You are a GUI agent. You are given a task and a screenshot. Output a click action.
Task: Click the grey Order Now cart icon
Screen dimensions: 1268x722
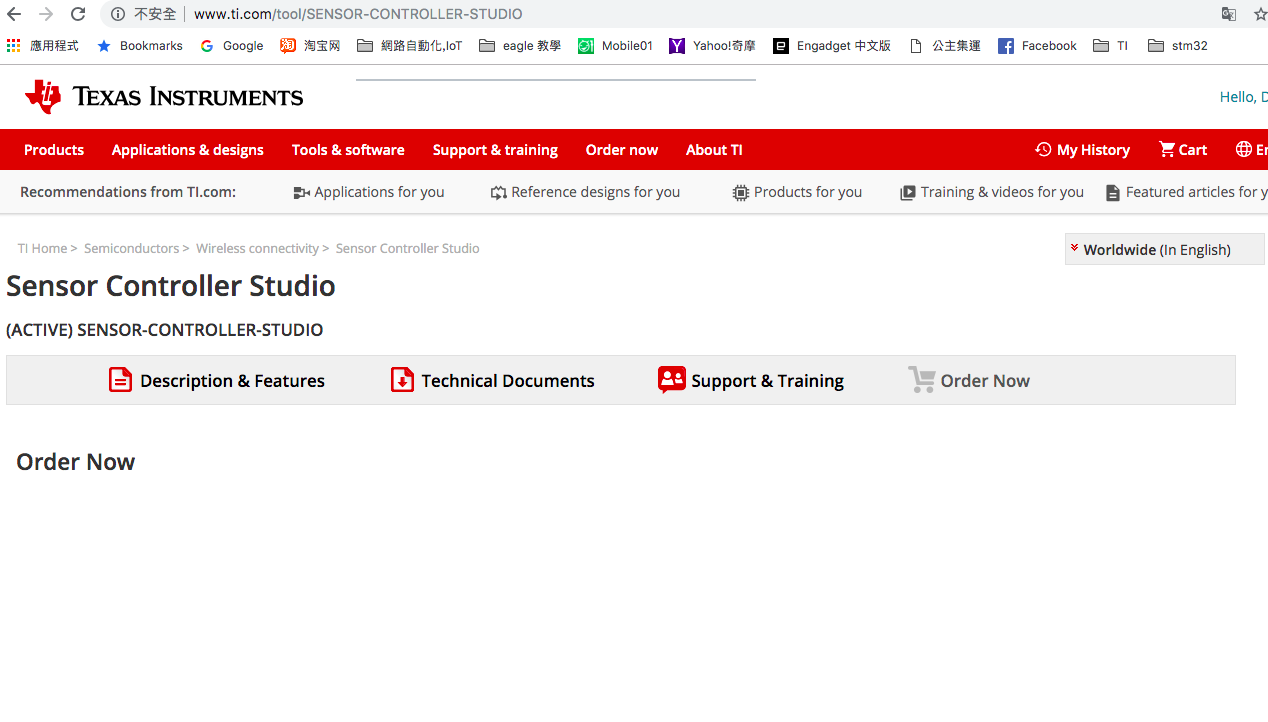(x=921, y=380)
